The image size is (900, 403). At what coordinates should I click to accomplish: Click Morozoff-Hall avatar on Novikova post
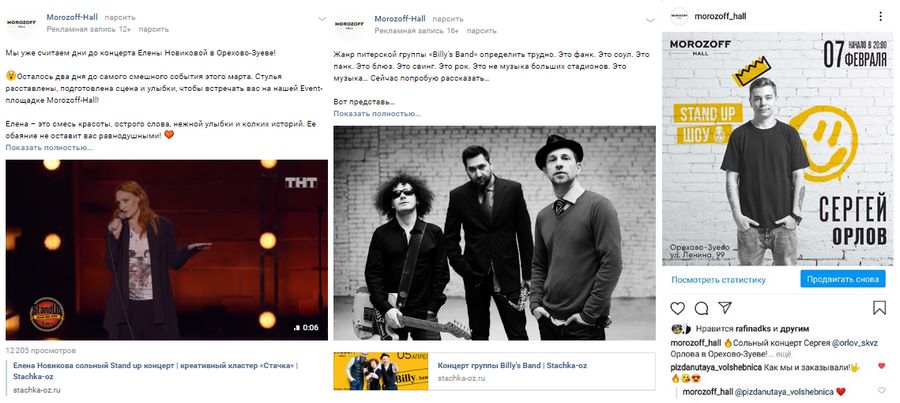click(21, 24)
